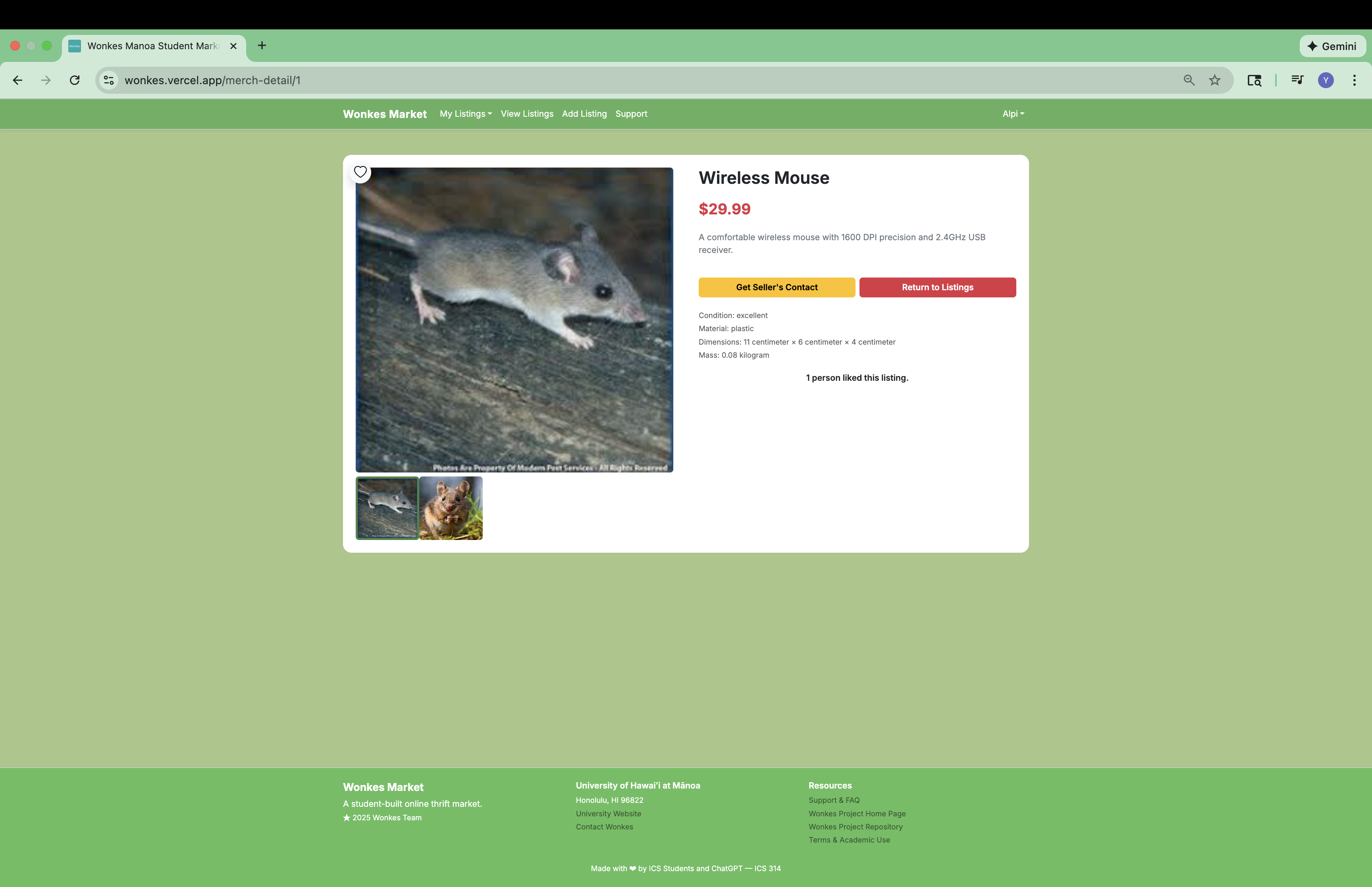Select the second brown mouse thumbnail

[451, 508]
